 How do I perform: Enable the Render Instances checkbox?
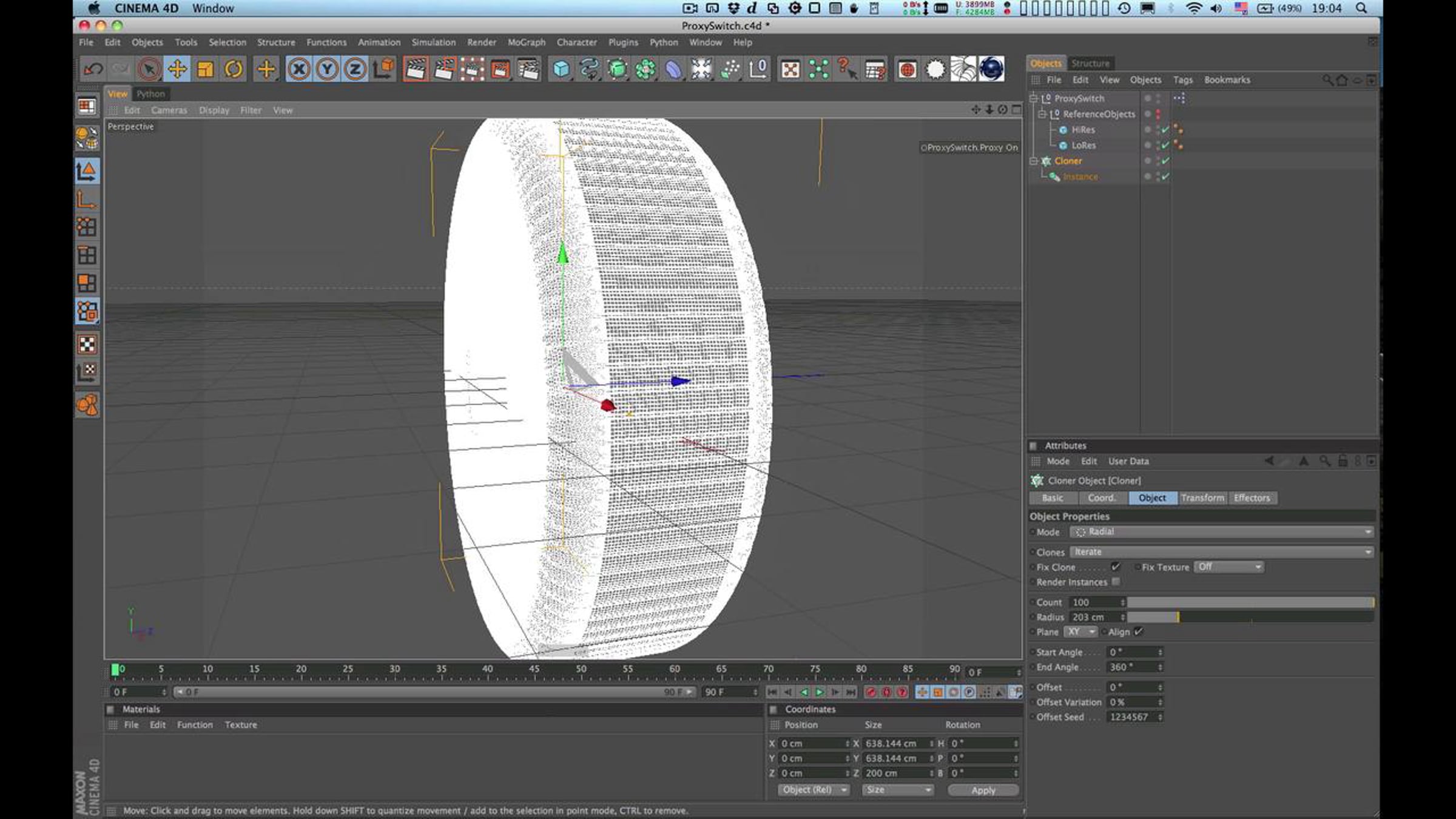click(1116, 582)
